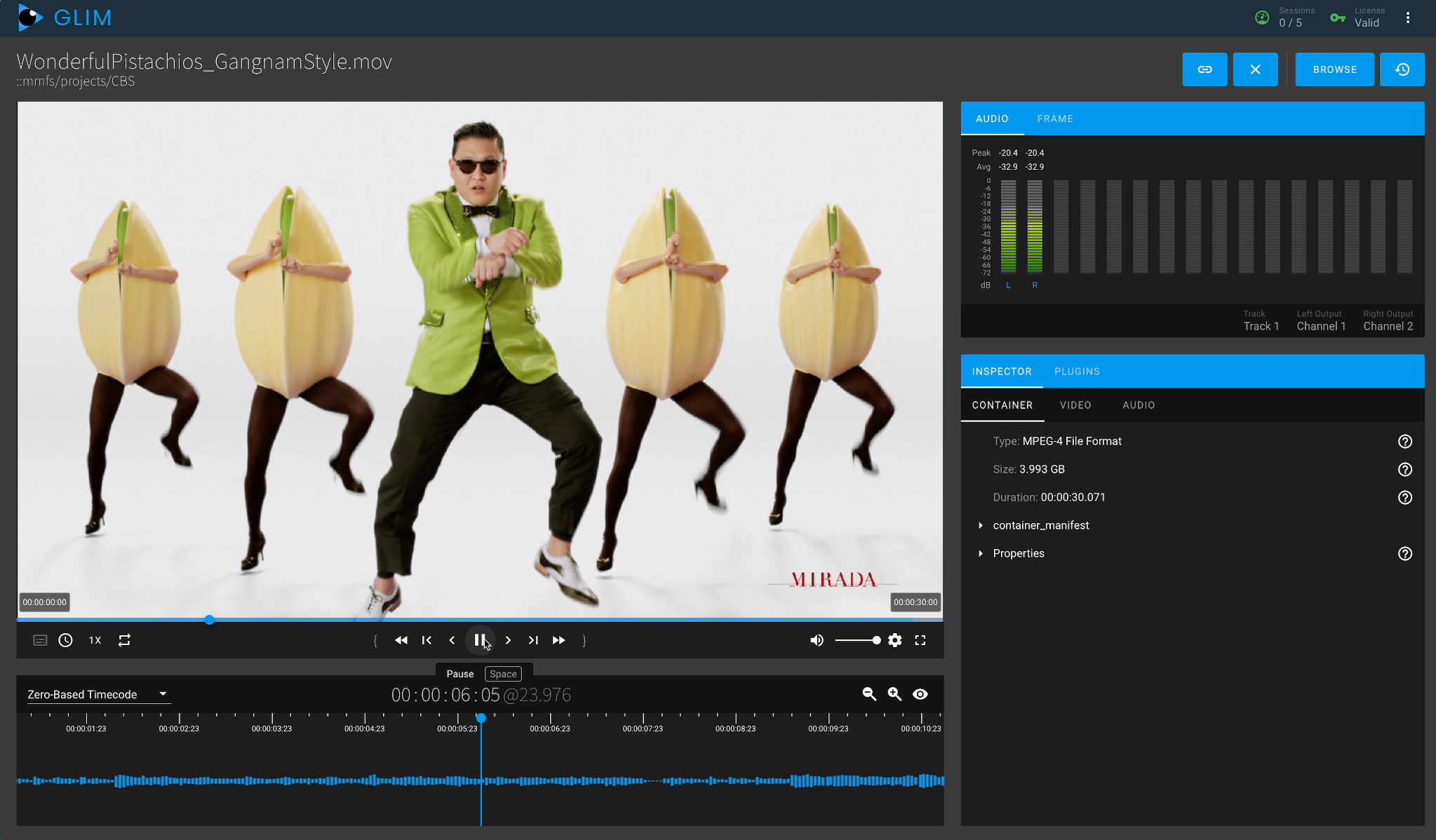Click the link/share icon near Browse
The image size is (1436, 840).
[1205, 69]
